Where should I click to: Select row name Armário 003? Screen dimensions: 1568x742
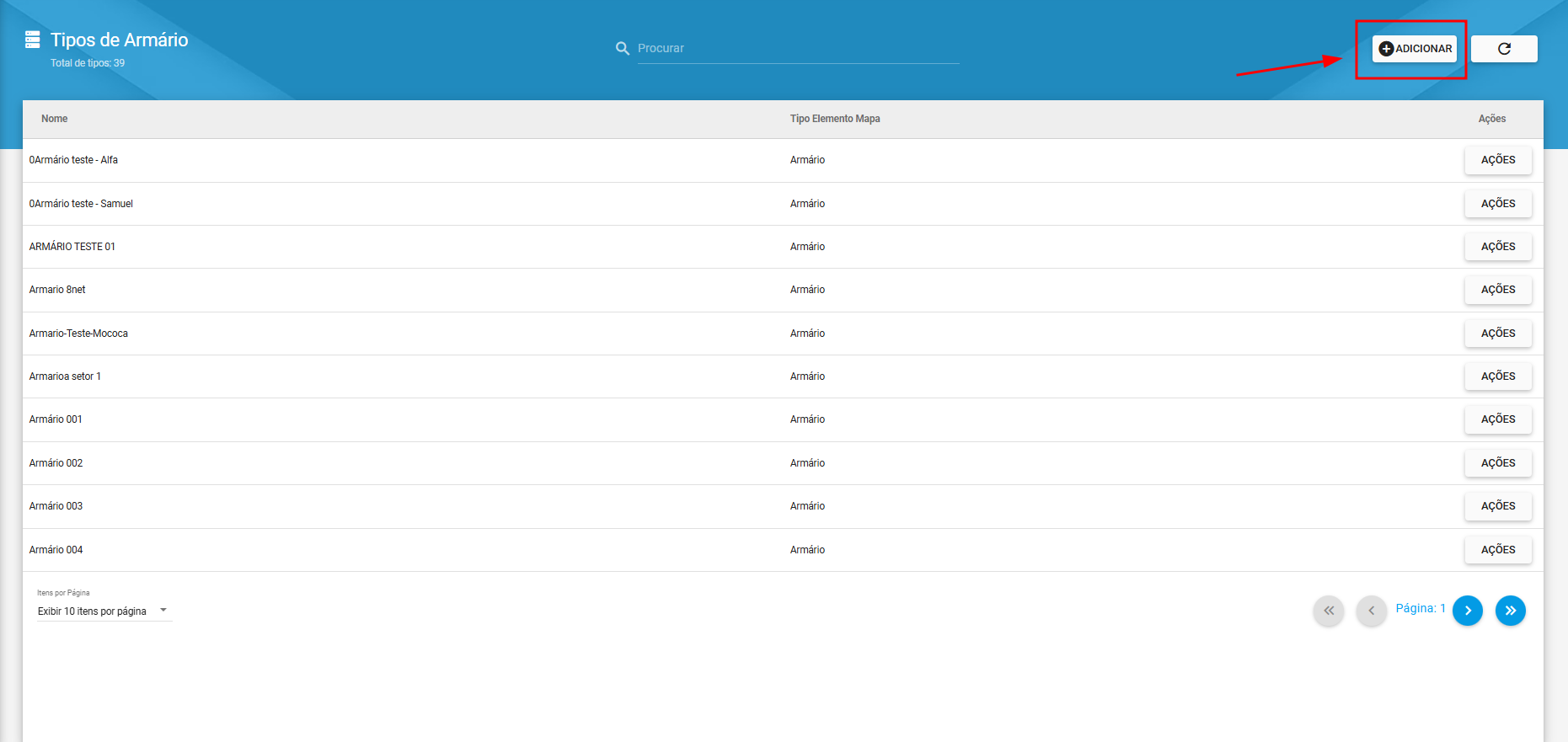pyautogui.click(x=56, y=506)
